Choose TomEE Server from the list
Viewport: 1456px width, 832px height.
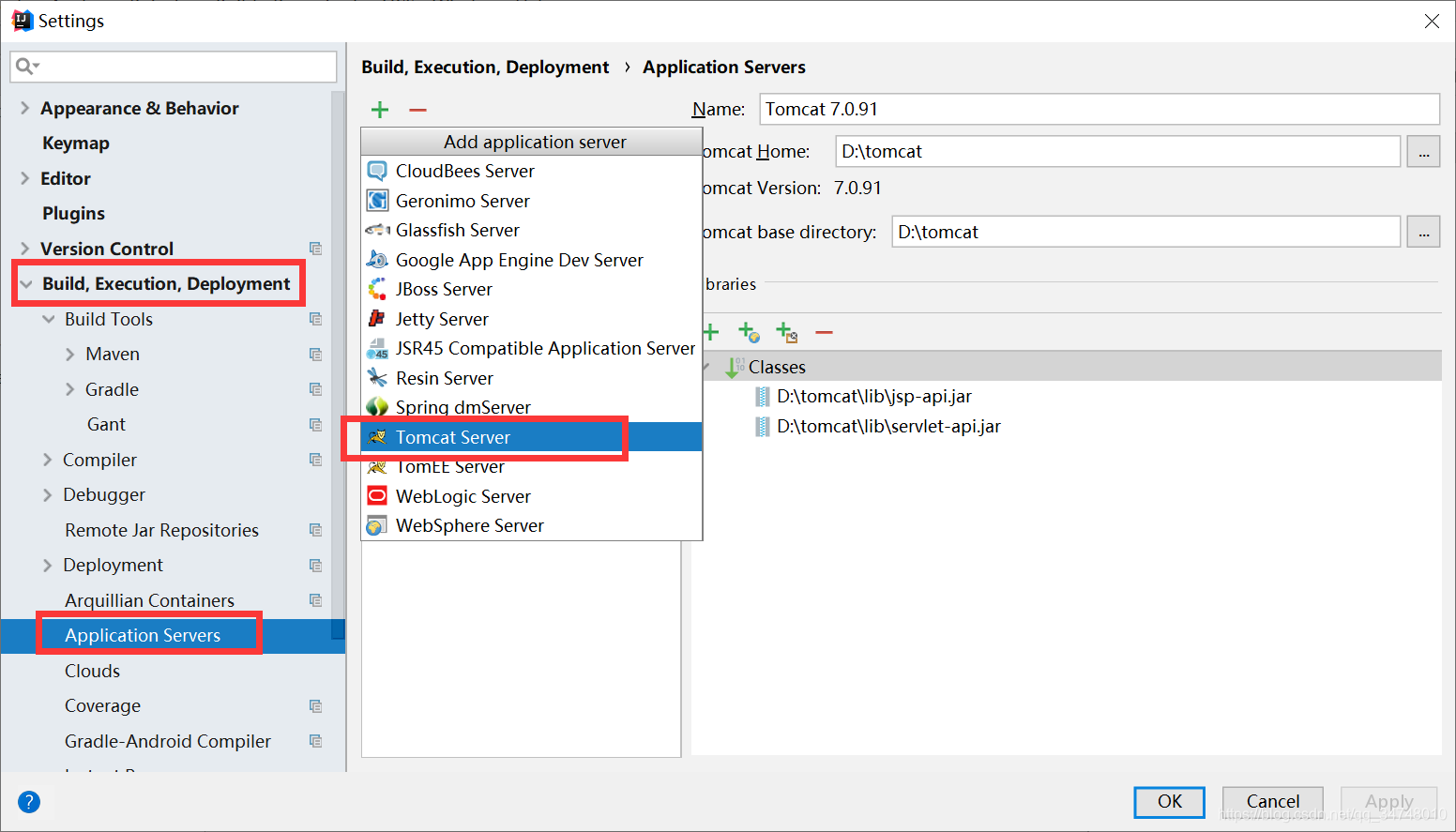coord(531,466)
